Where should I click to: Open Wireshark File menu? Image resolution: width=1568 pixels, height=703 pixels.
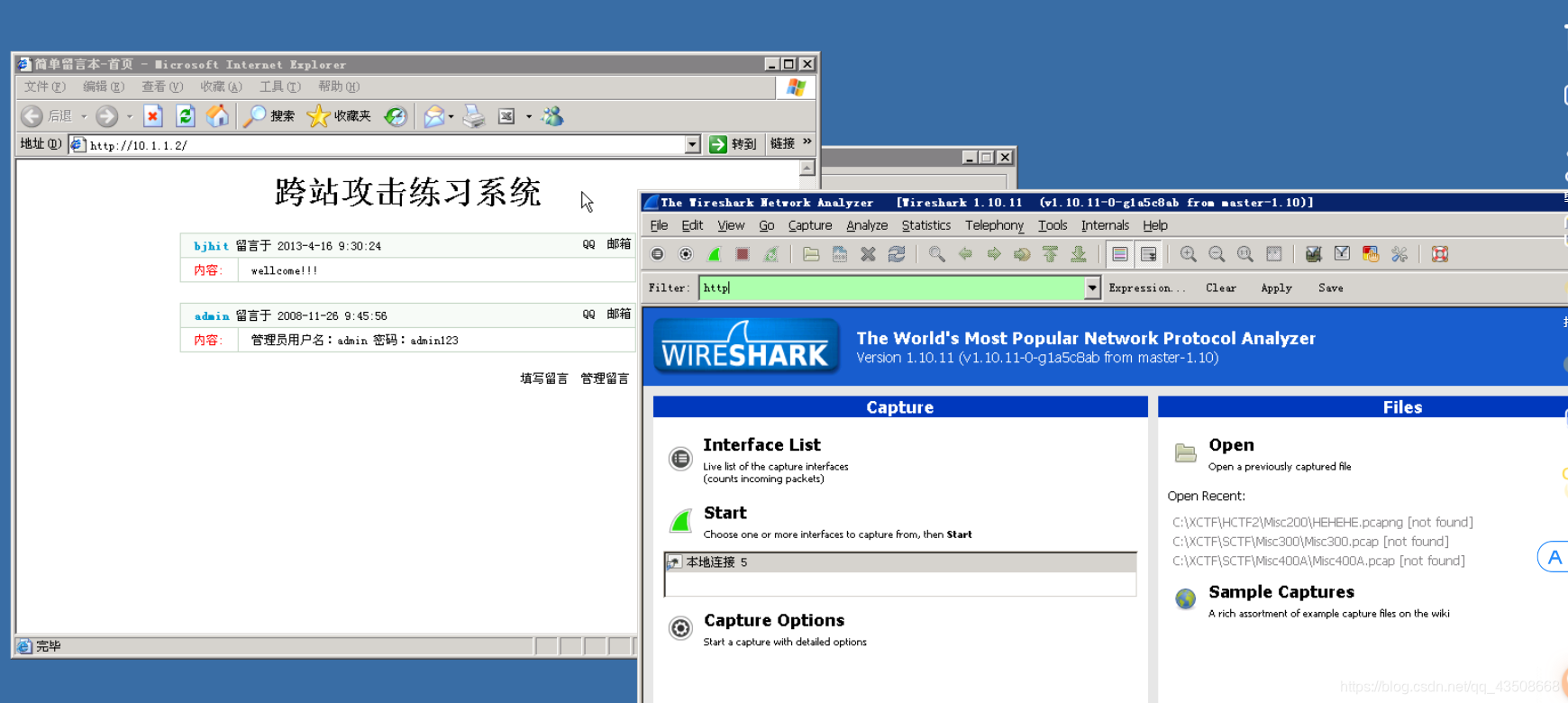[659, 225]
